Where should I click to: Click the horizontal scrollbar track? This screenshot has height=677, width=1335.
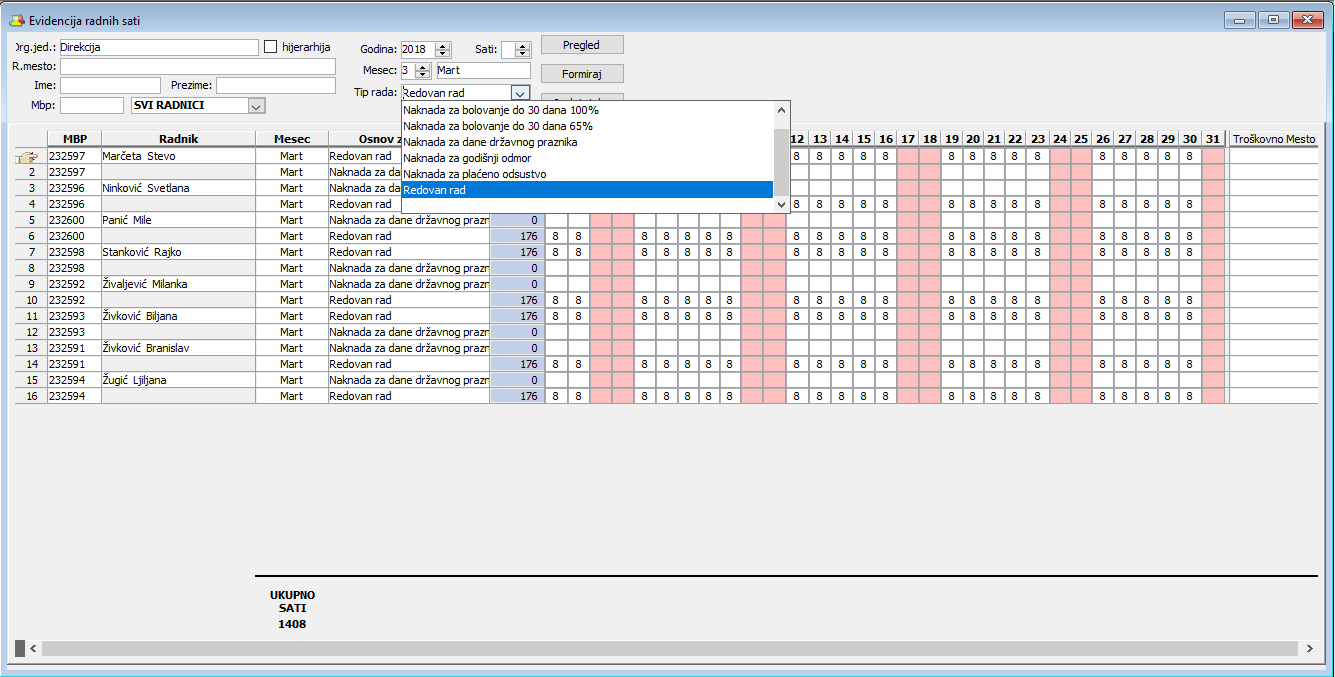pos(668,649)
